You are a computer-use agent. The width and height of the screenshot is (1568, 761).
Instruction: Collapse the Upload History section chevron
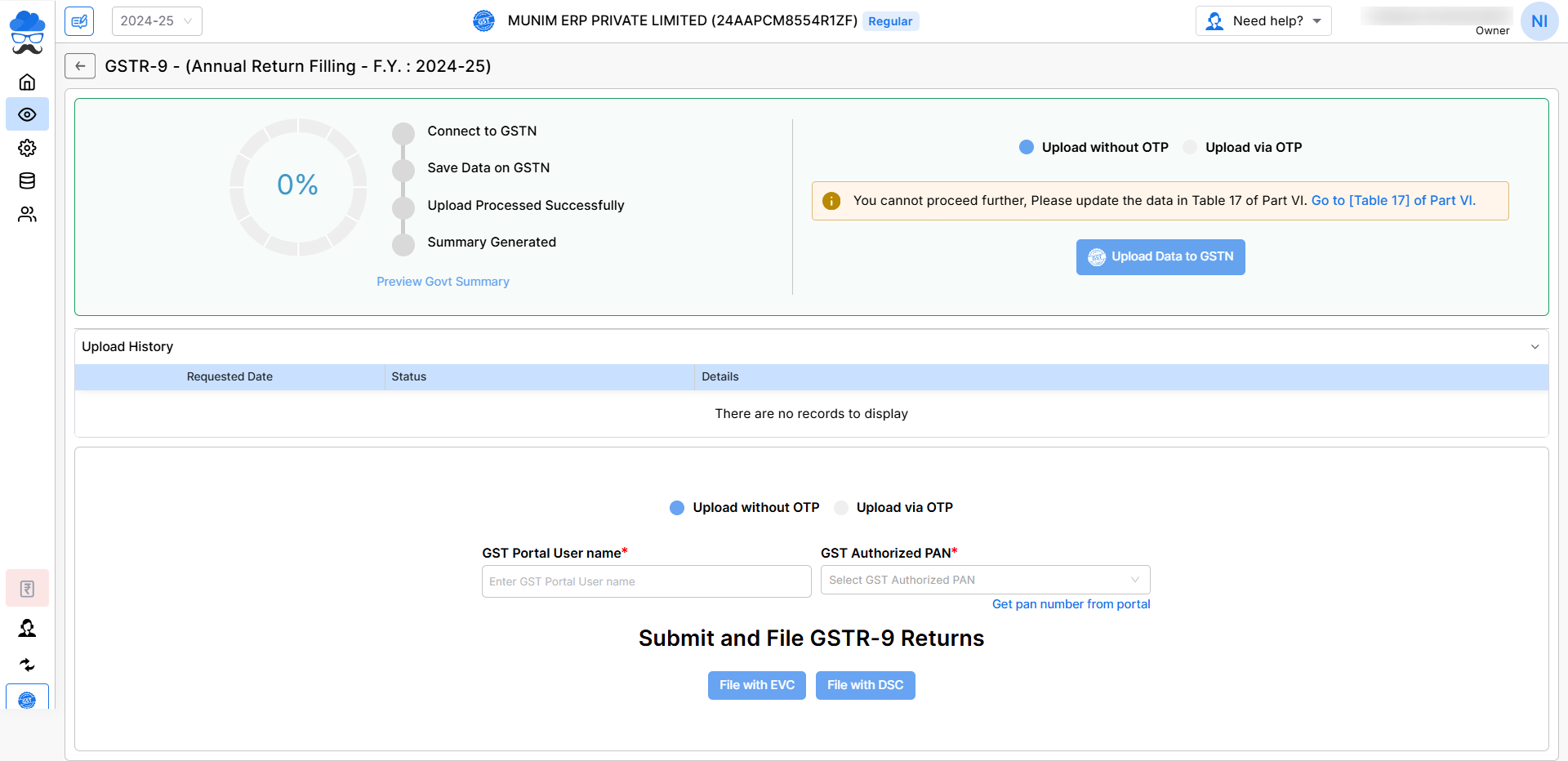click(x=1535, y=347)
